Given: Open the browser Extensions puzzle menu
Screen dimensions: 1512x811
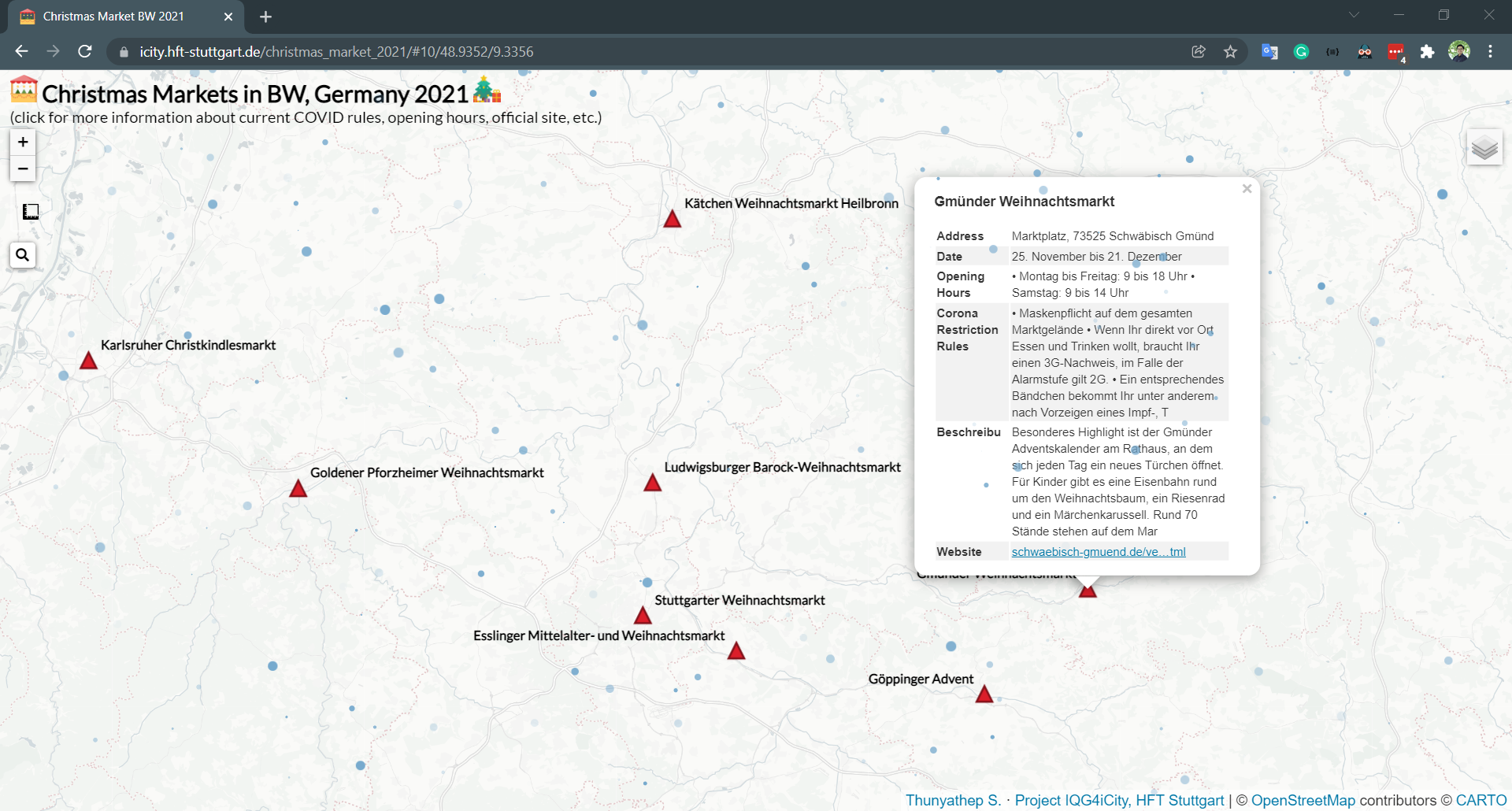Looking at the screenshot, I should (x=1427, y=51).
